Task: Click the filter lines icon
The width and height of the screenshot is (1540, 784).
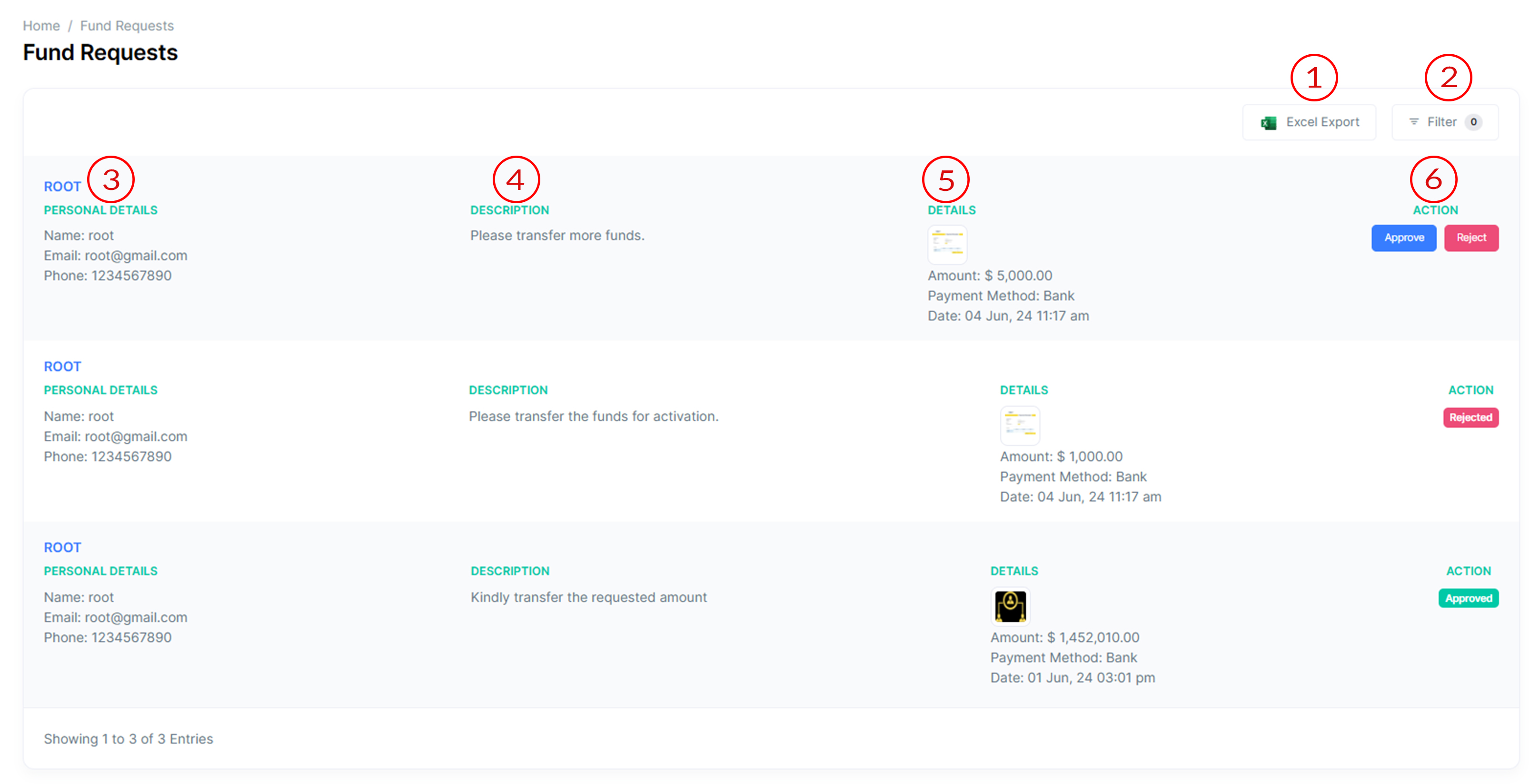Action: pyautogui.click(x=1414, y=122)
